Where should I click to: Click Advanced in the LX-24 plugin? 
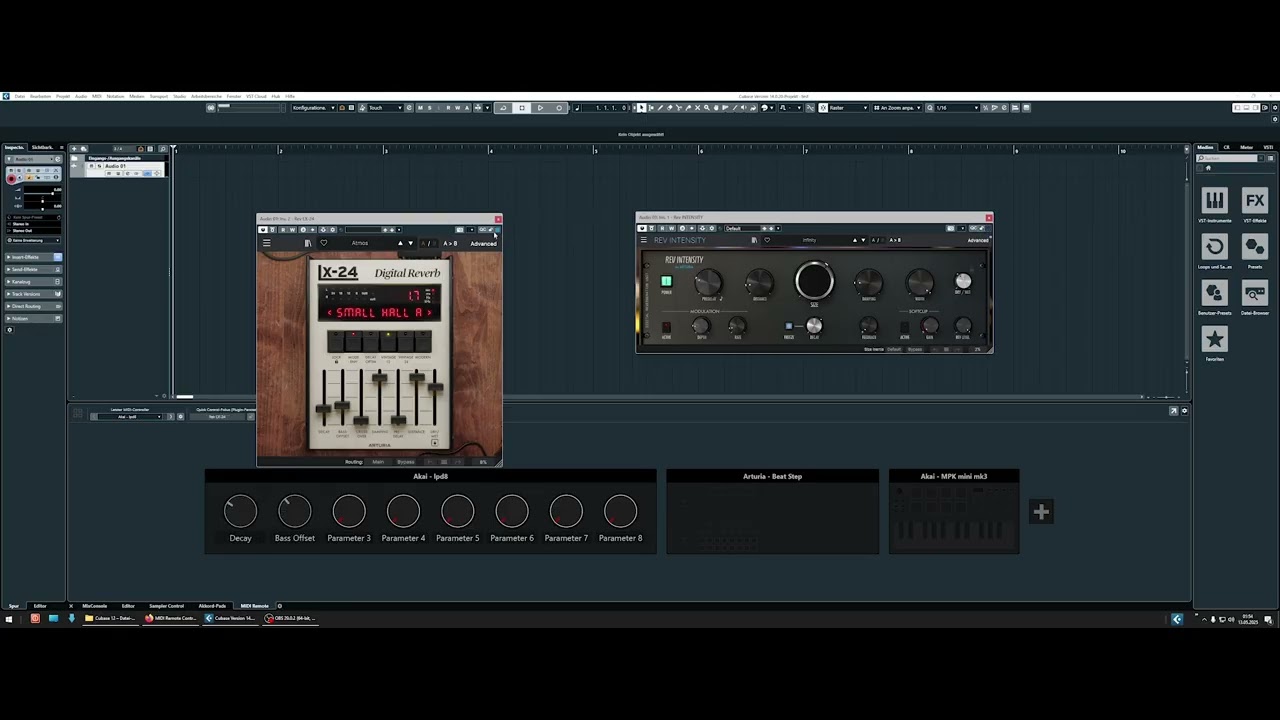[x=484, y=243]
